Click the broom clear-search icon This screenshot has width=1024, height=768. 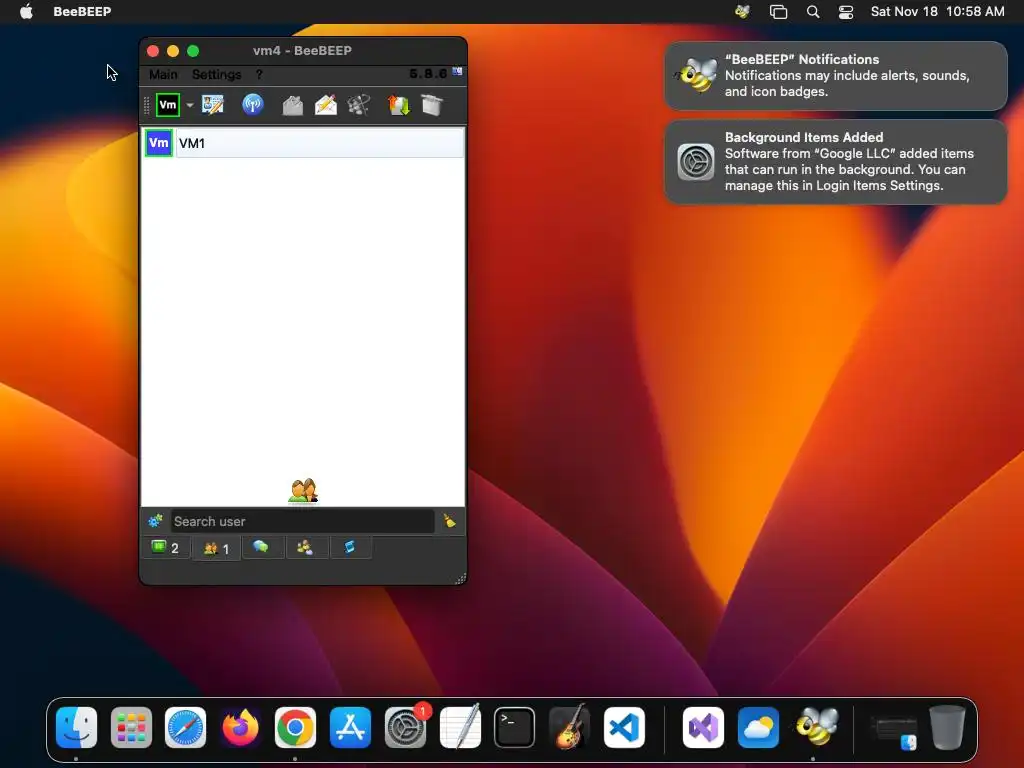point(449,520)
